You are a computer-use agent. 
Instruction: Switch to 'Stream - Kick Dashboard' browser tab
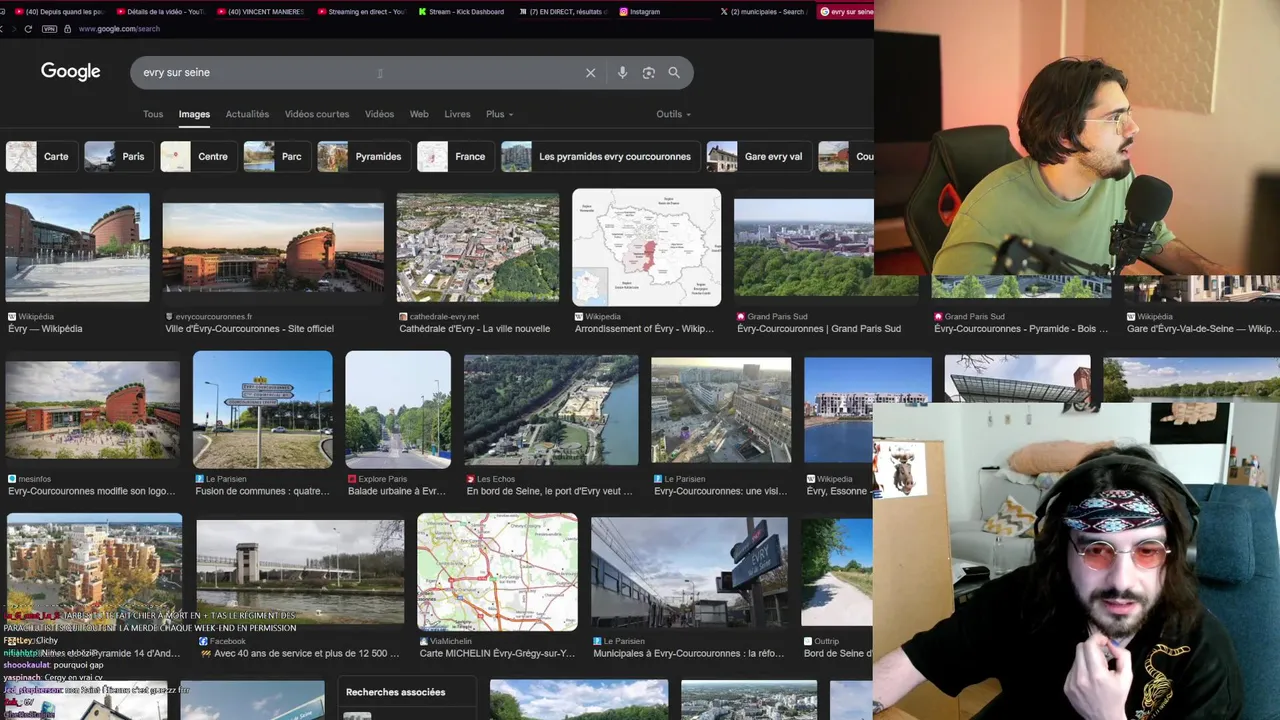[463, 12]
